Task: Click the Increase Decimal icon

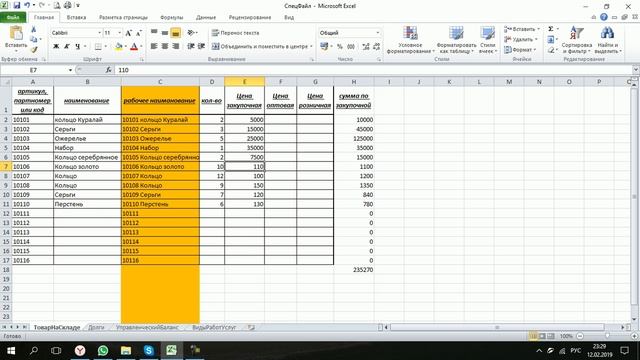Action: coord(366,47)
